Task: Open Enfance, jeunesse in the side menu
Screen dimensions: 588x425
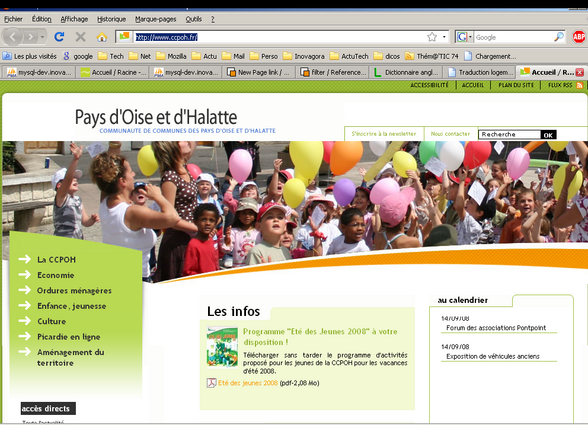Action: [72, 306]
